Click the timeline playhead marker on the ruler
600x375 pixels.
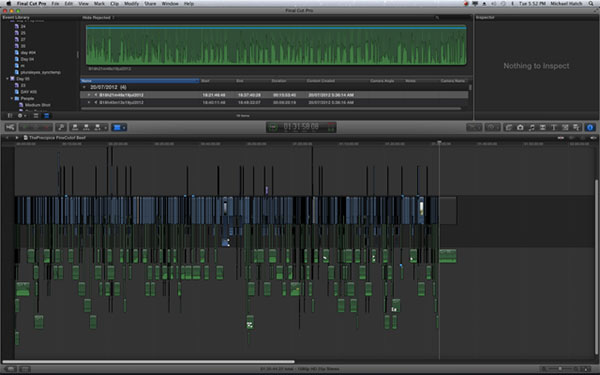click(x=439, y=143)
